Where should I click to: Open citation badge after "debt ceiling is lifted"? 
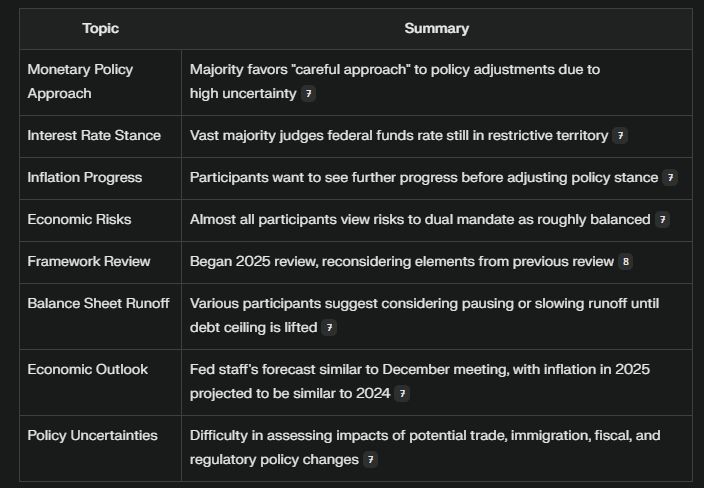coord(329,328)
